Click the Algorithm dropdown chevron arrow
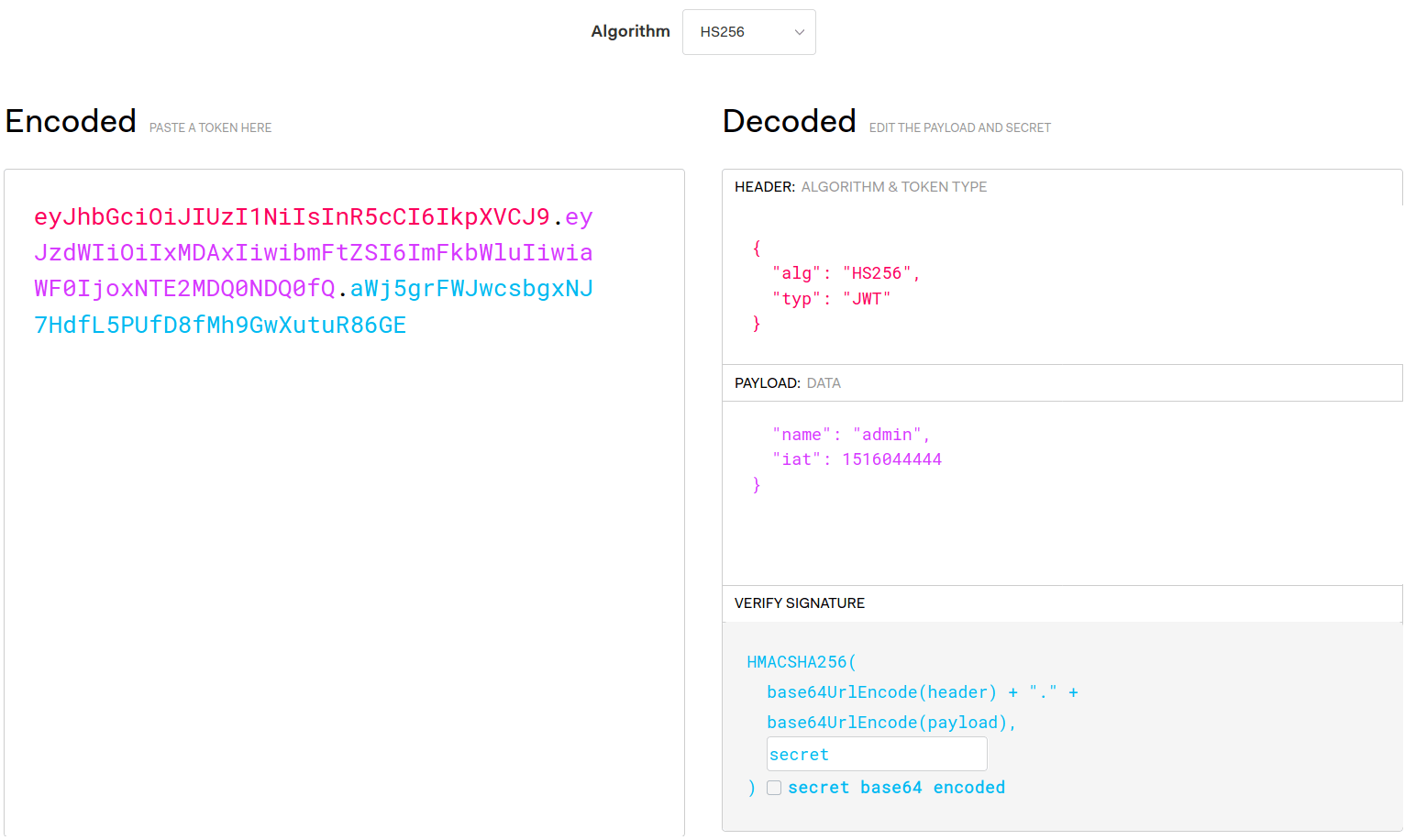1405x840 pixels. 799,31
